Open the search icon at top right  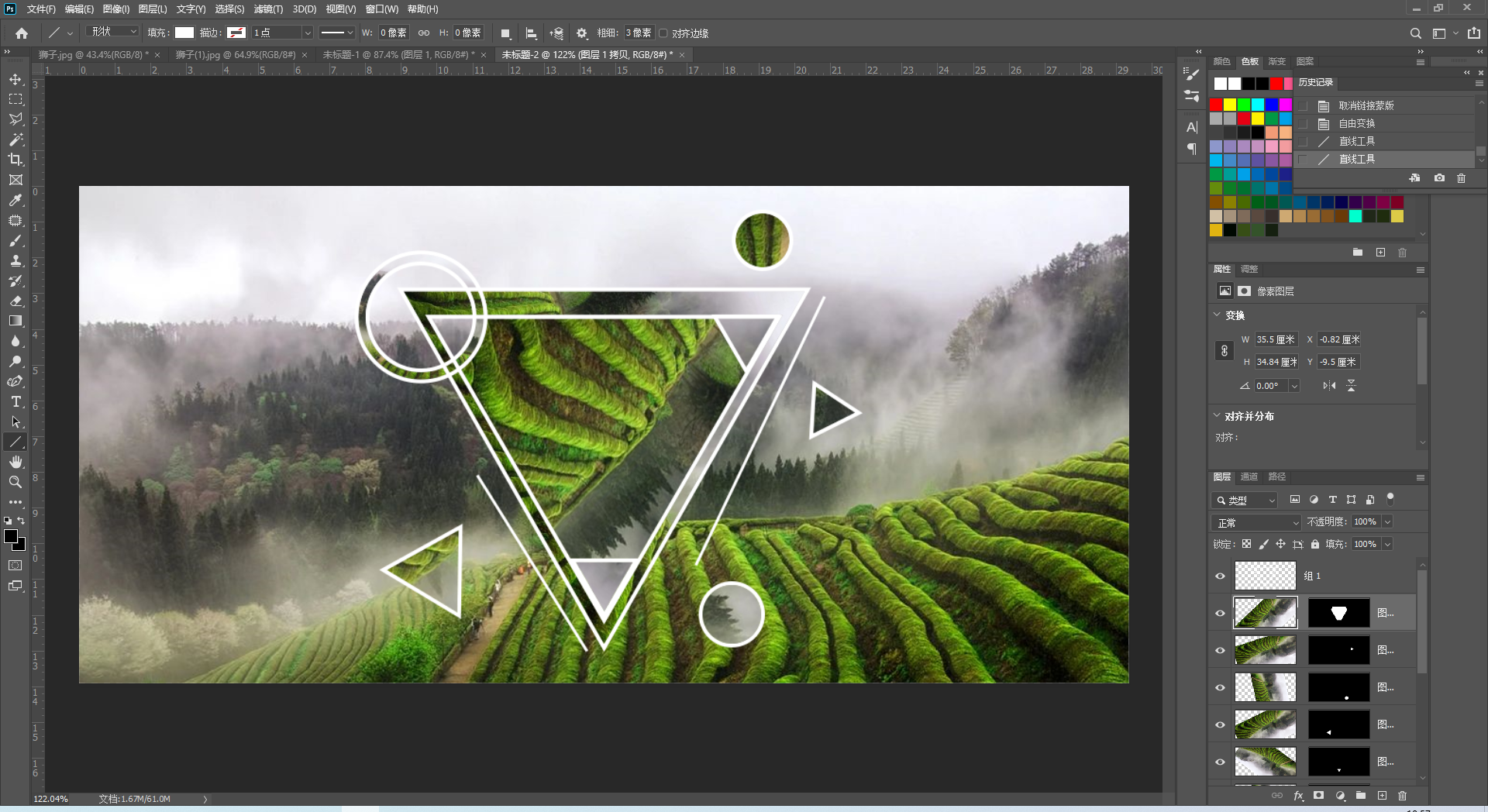coord(1416,33)
